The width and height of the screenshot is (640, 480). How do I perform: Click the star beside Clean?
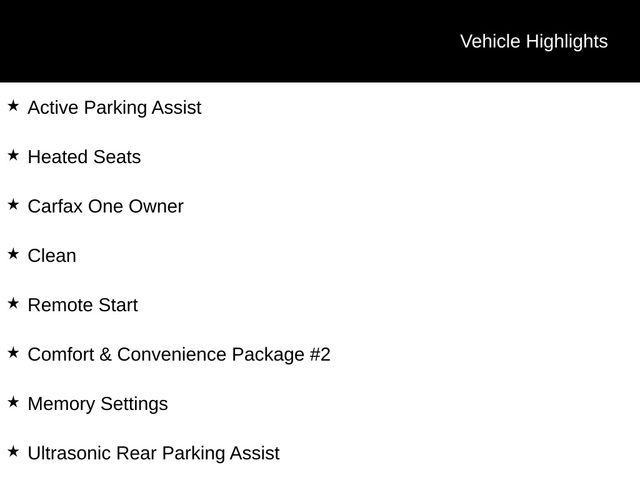[13, 254]
